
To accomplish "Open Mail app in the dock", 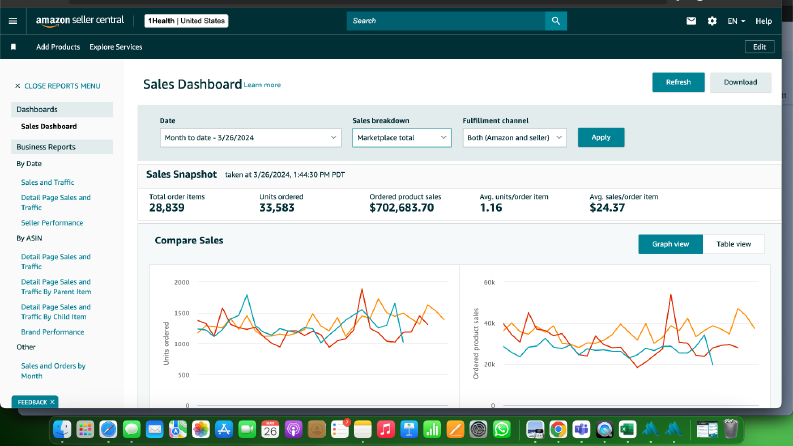I will (x=154, y=429).
